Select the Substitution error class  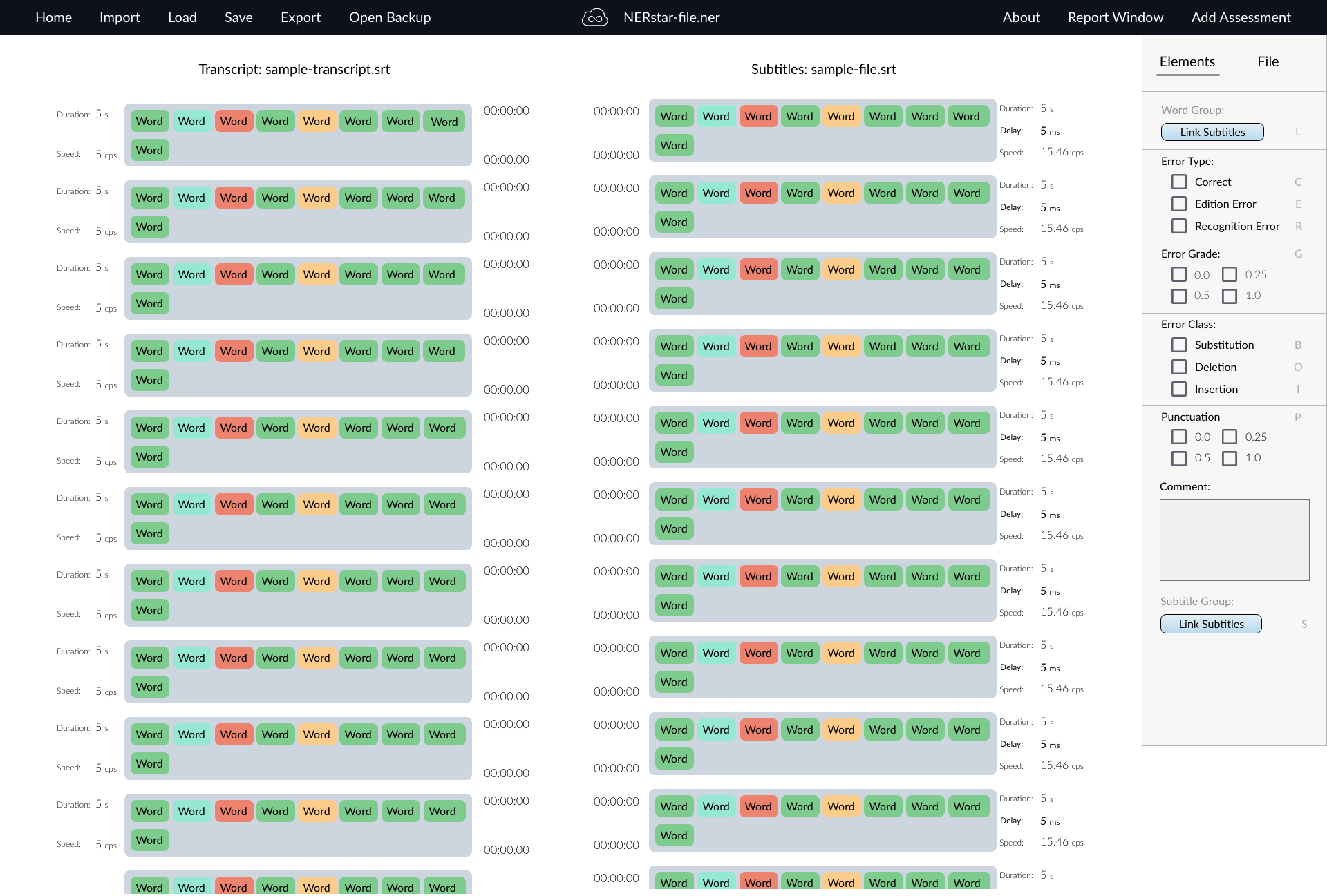tap(1179, 345)
